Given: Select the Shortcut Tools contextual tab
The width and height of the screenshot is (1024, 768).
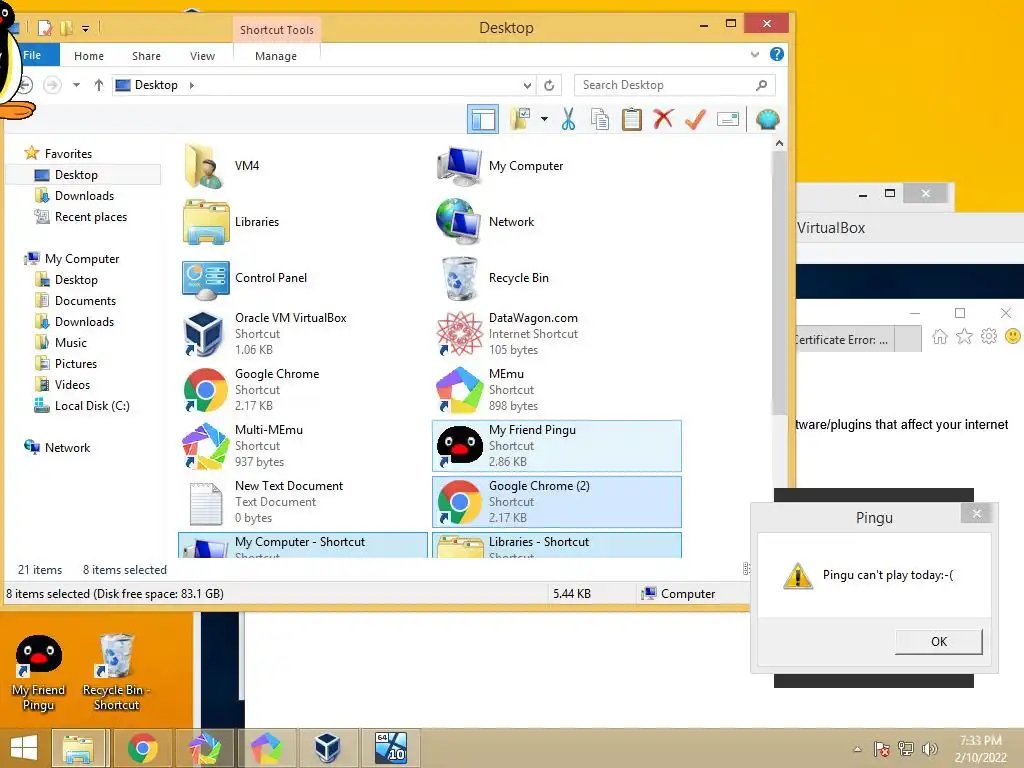Looking at the screenshot, I should click(x=277, y=30).
